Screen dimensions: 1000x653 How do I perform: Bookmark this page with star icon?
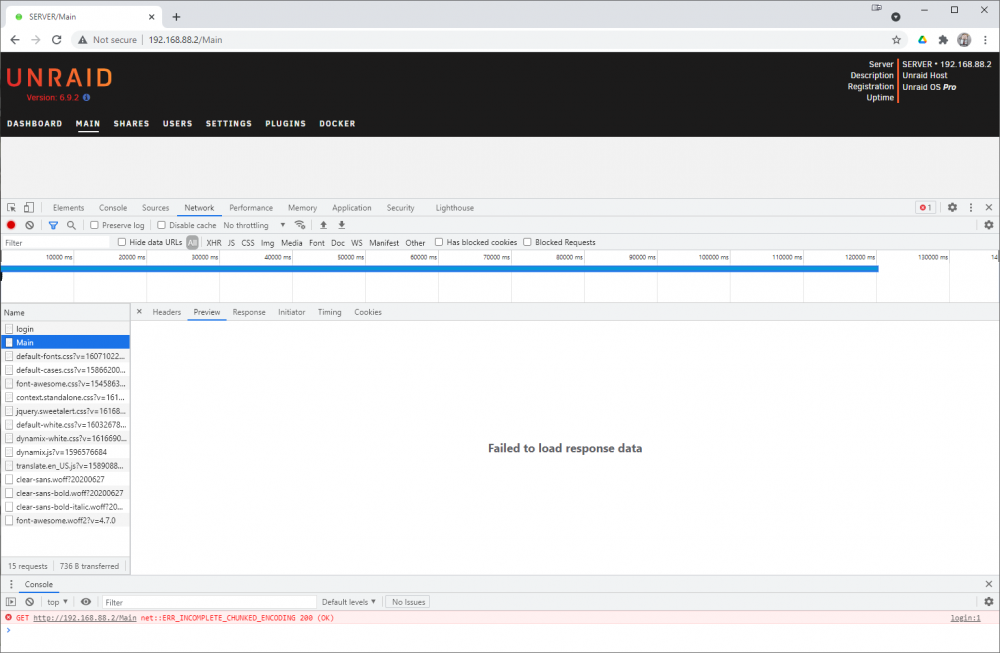(896, 40)
